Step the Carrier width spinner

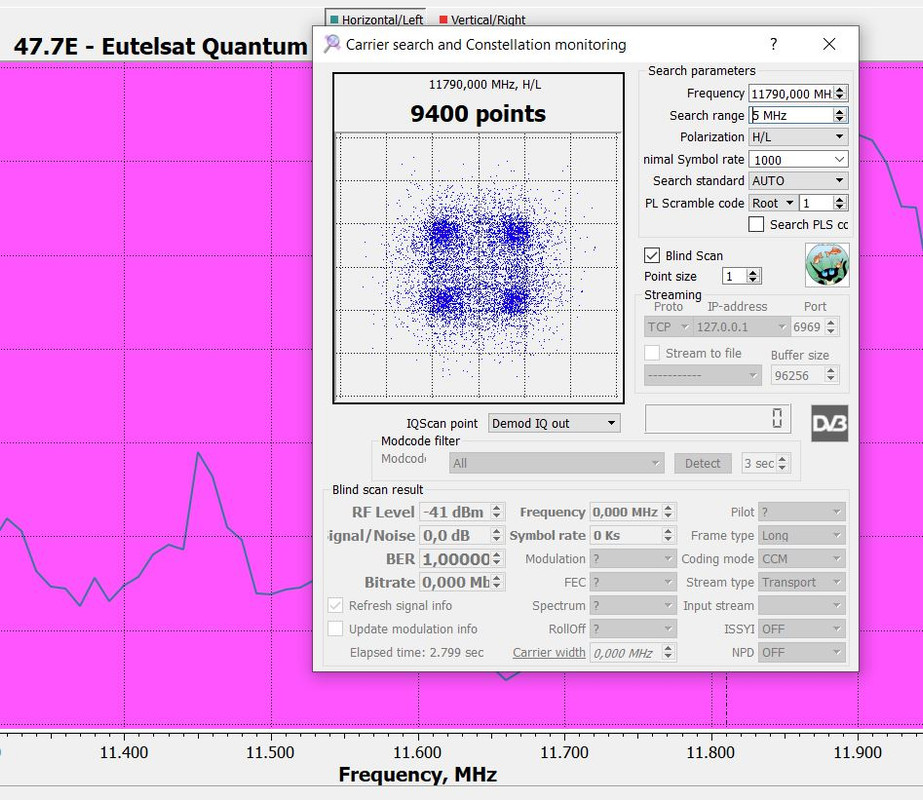668,652
